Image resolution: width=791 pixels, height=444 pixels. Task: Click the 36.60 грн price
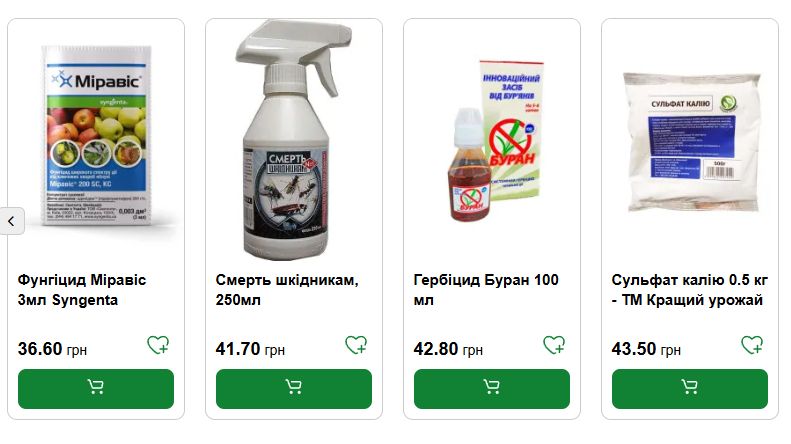click(52, 349)
